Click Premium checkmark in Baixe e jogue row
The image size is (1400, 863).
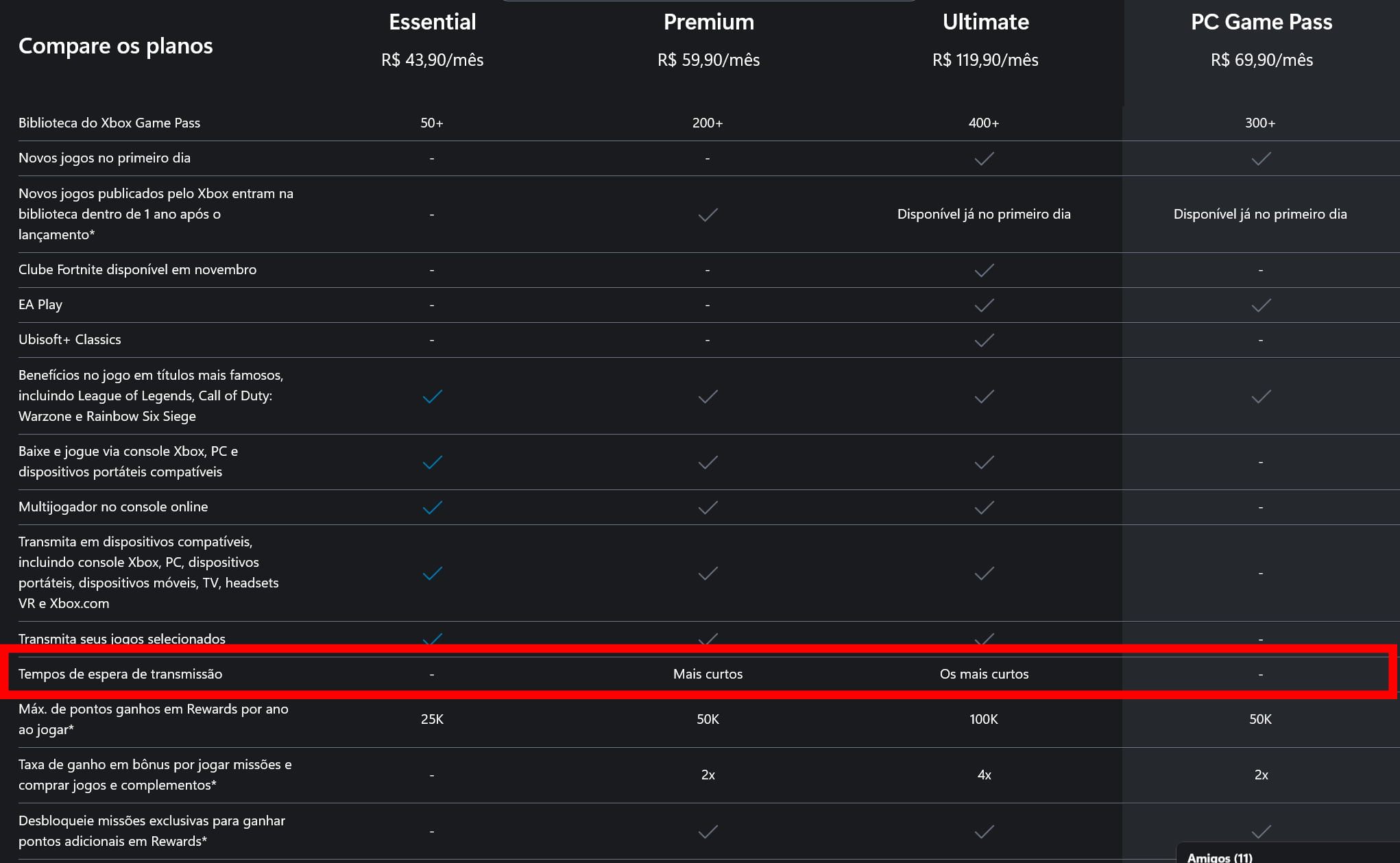[708, 463]
